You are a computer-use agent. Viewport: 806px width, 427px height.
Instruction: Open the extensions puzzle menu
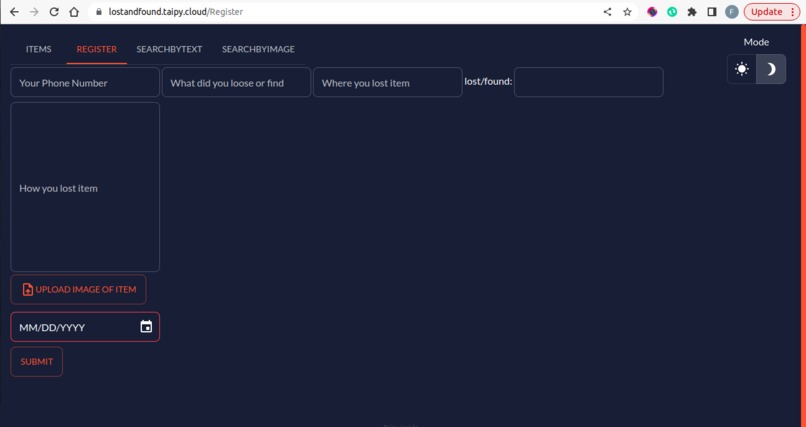click(692, 12)
